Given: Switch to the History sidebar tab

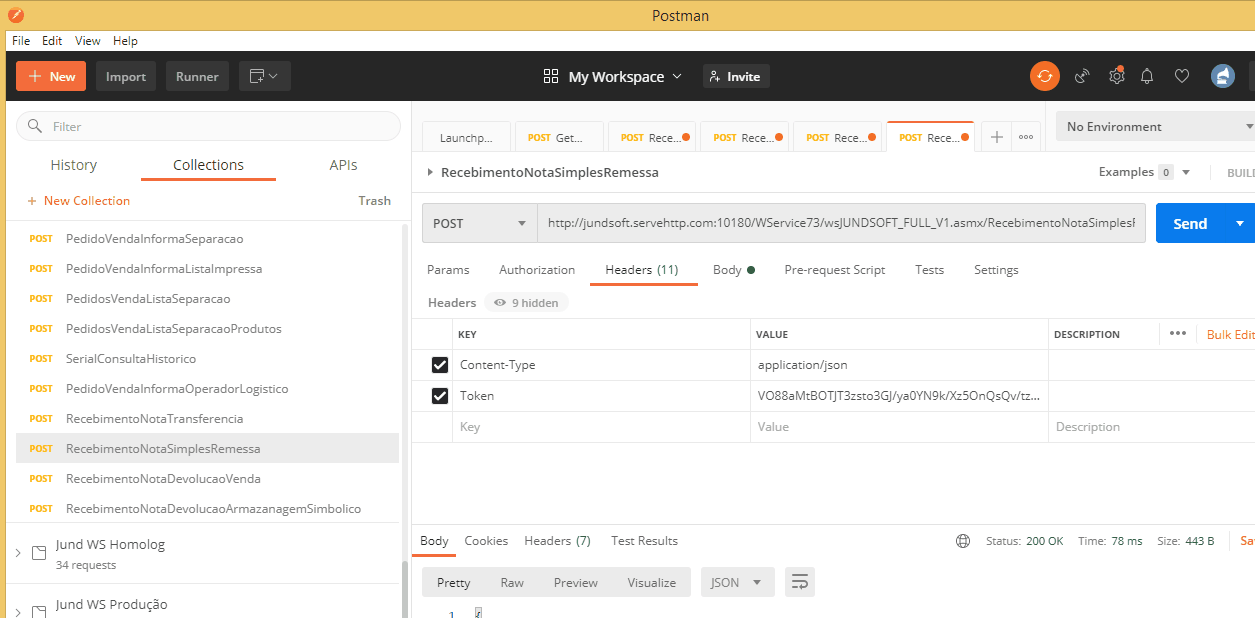Looking at the screenshot, I should coord(74,165).
